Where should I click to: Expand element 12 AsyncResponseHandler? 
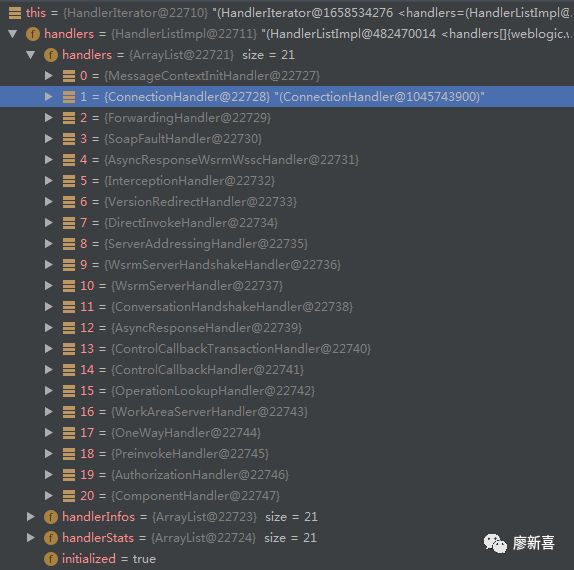click(x=48, y=328)
